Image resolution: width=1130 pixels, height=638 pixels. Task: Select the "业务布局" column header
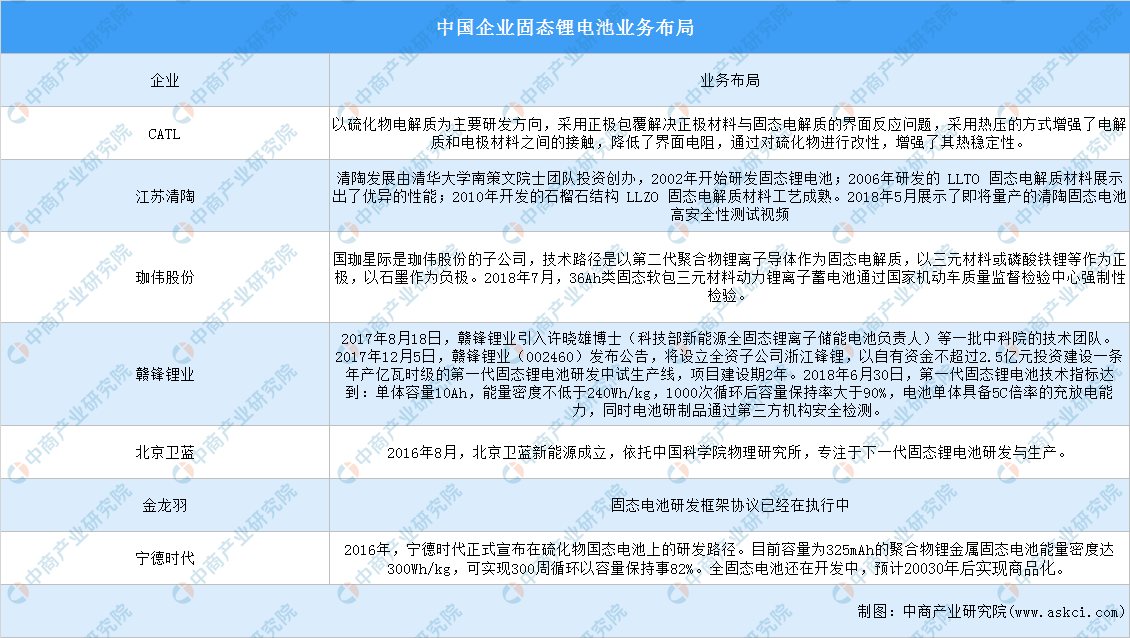[x=729, y=81]
